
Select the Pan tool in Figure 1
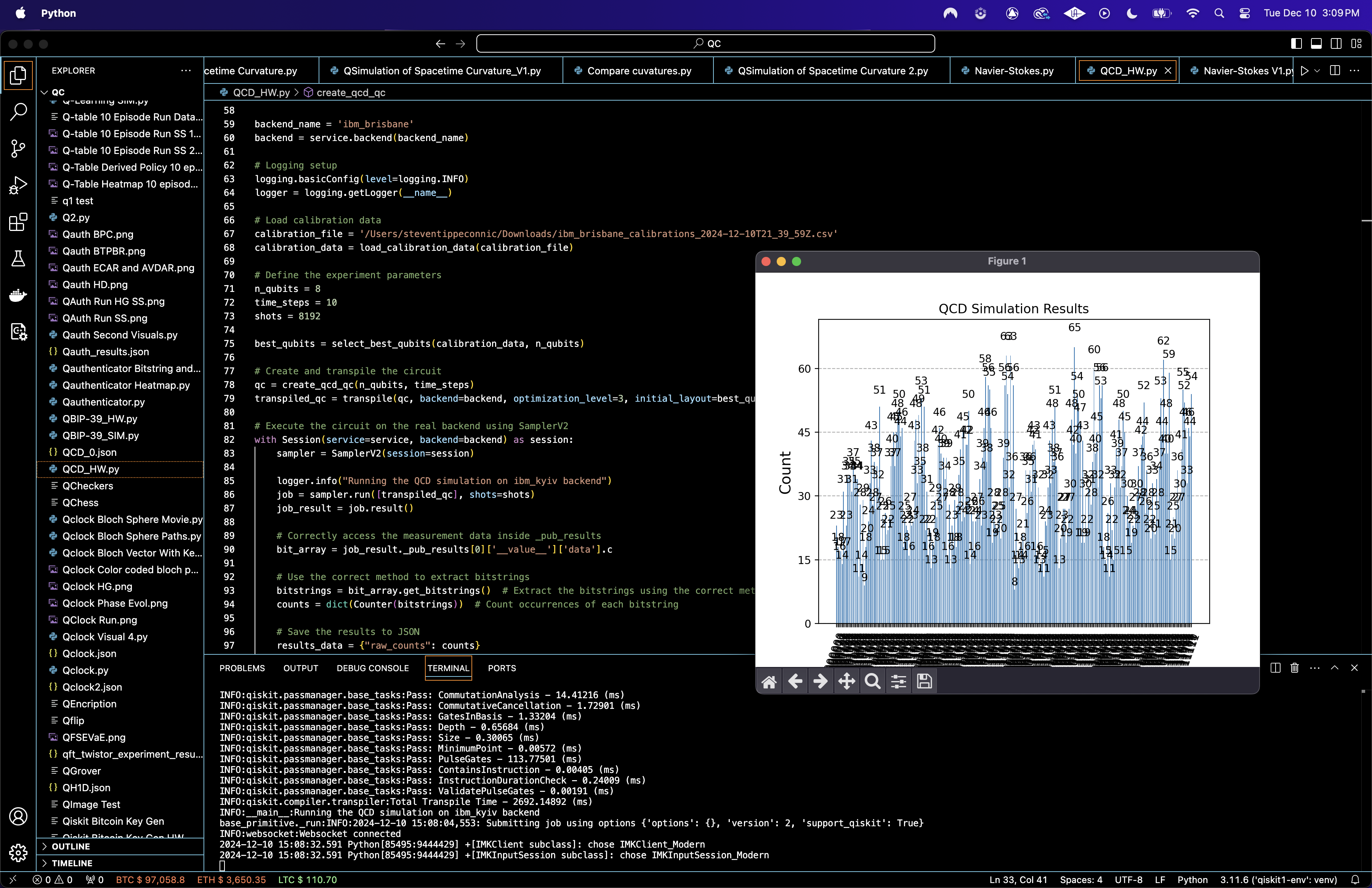846,681
